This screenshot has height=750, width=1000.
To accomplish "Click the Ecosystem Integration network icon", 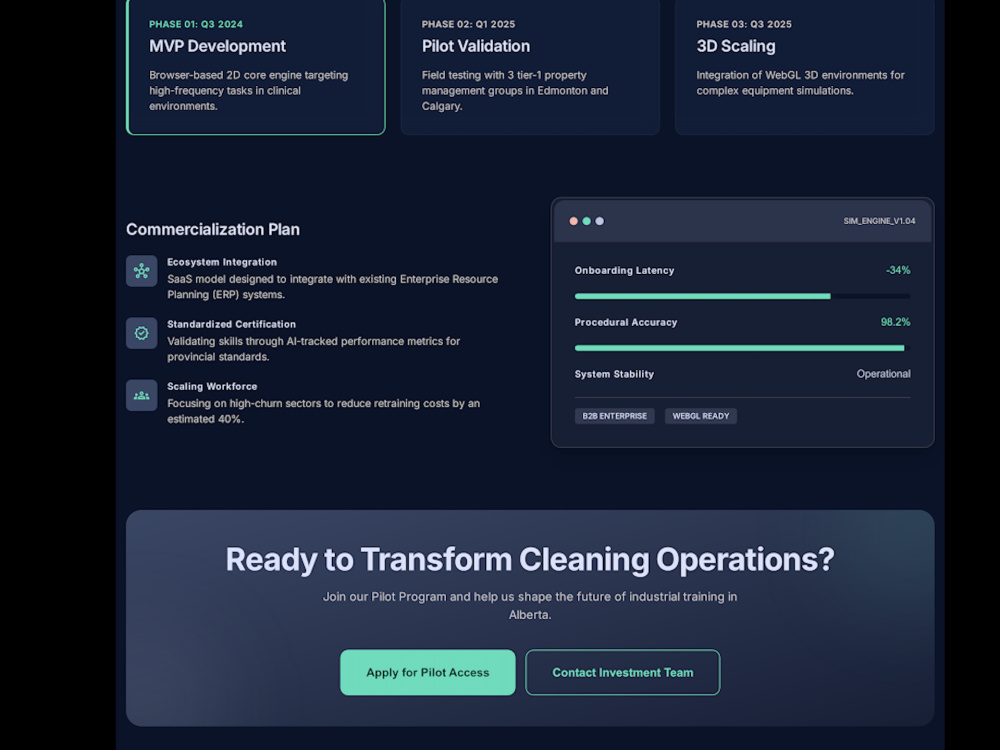I will [142, 271].
